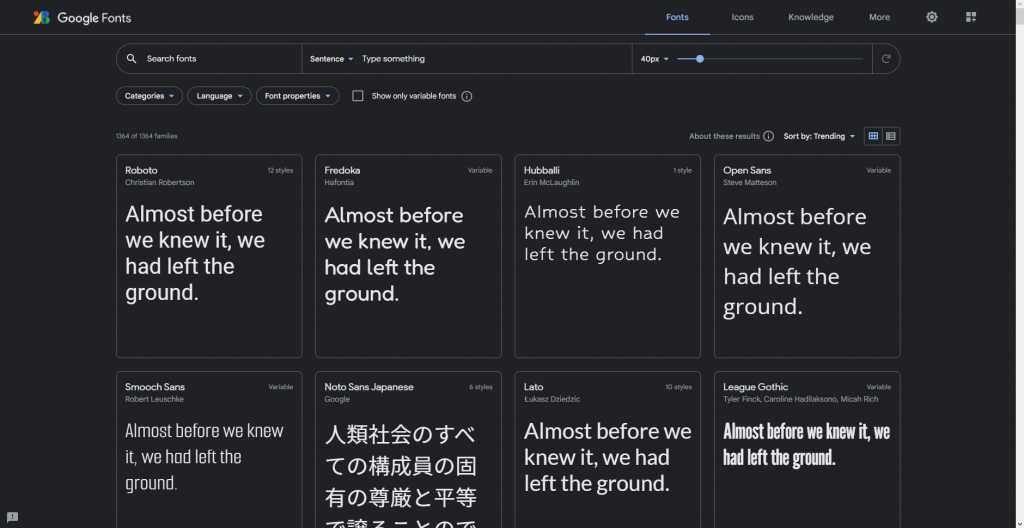
Task: Click author name Steve Matteson
Action: pos(750,182)
